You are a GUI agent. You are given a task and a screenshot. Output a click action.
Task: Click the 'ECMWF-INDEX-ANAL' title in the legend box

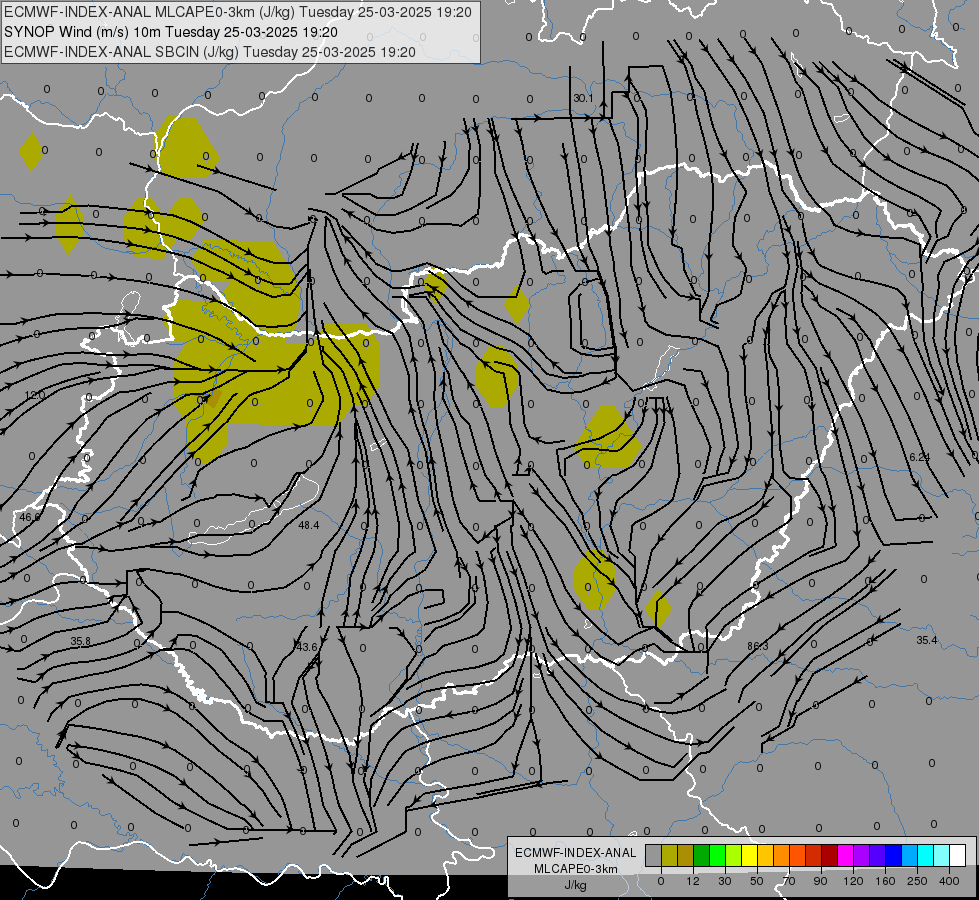(x=576, y=853)
